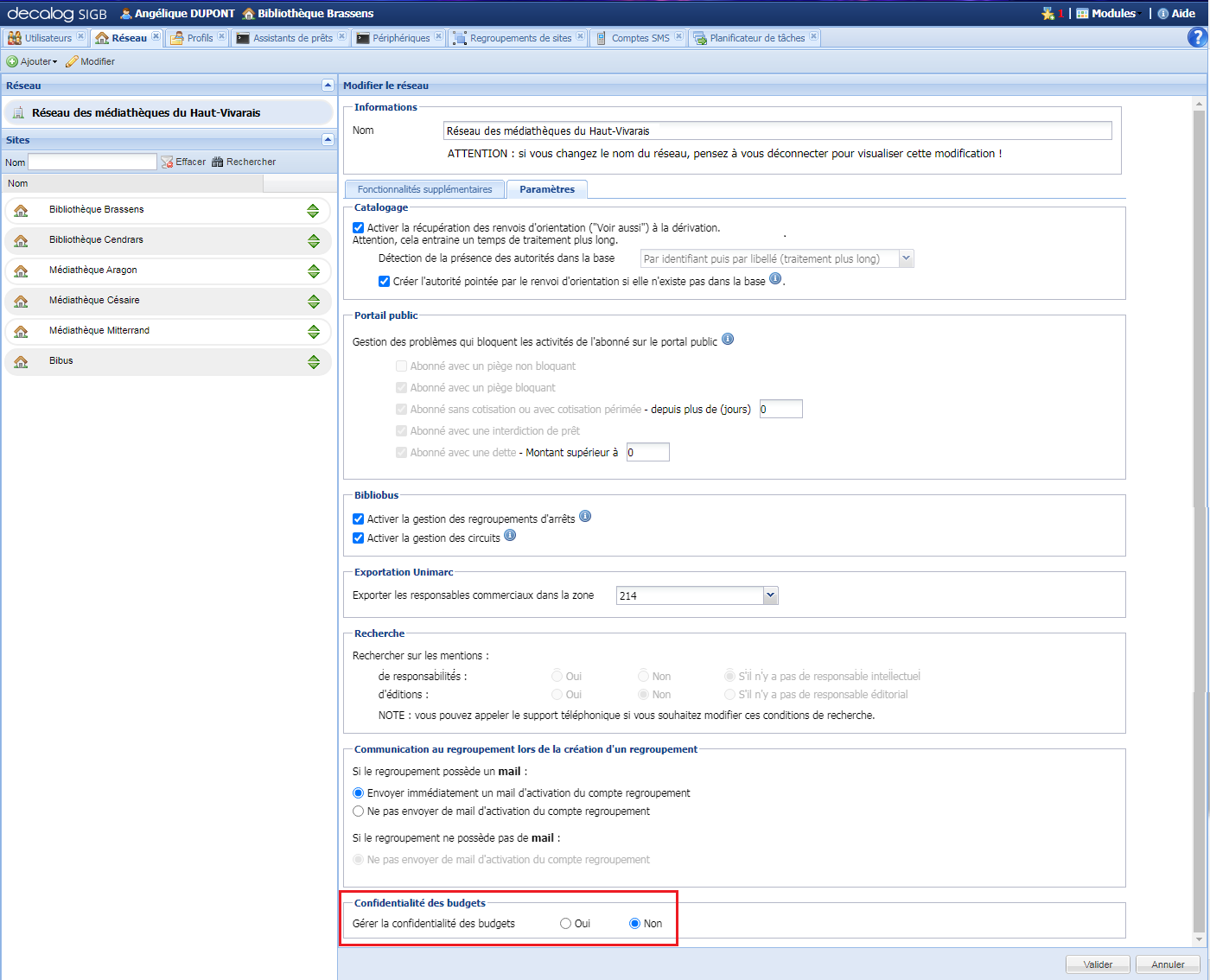Viewport: 1210px width, 980px height.
Task: Open the Ajouter dropdown menu
Action: coord(33,61)
